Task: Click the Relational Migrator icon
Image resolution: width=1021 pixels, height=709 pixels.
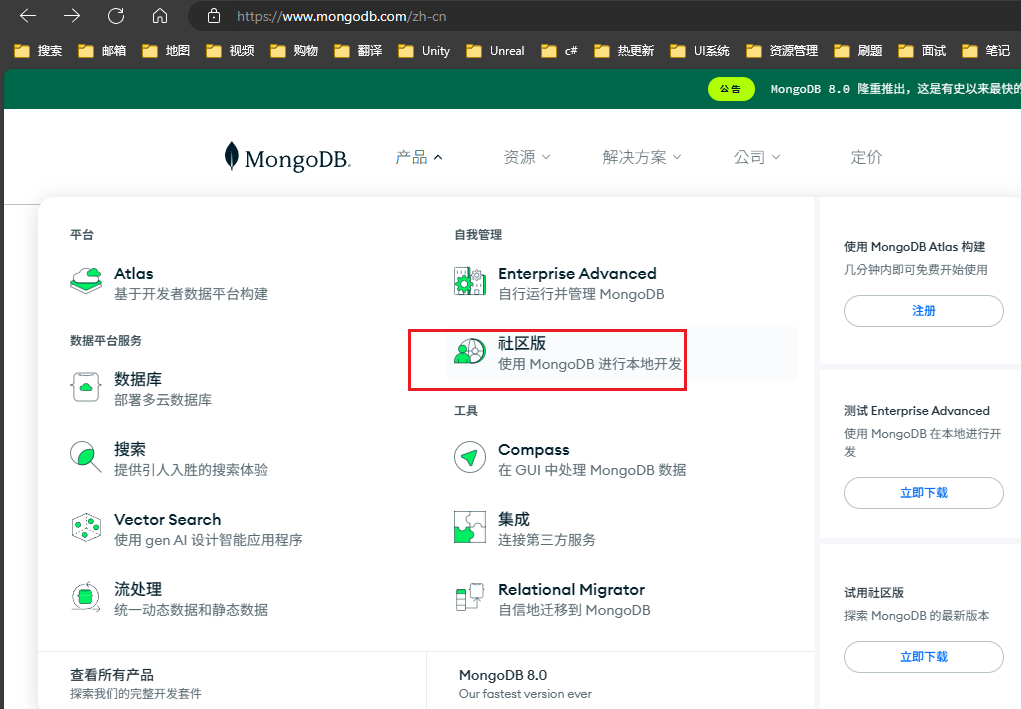Action: click(x=470, y=597)
